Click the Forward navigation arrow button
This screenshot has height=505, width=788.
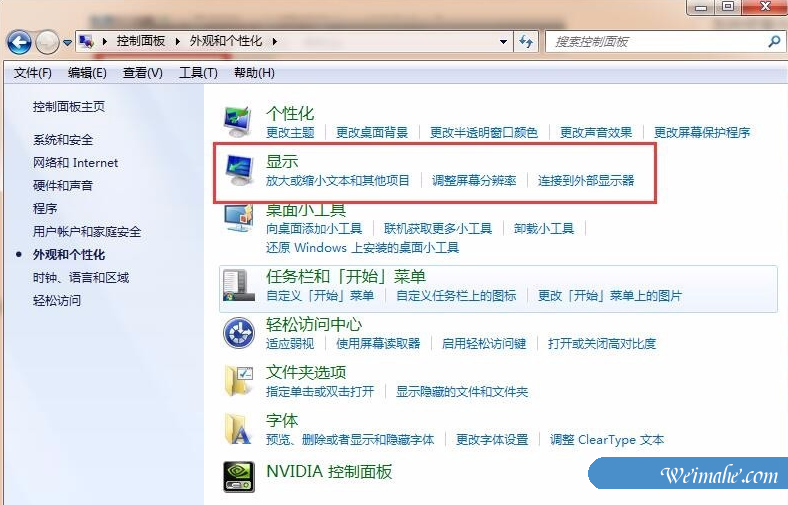pyautogui.click(x=47, y=42)
